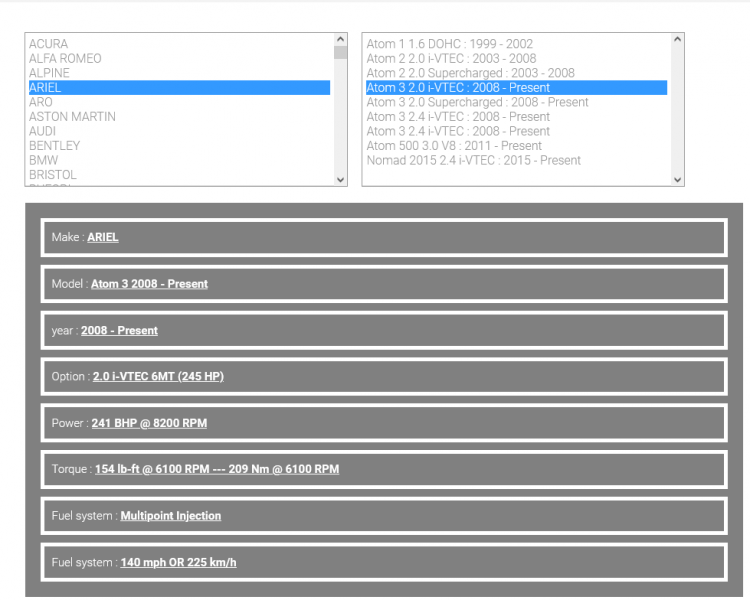The height and width of the screenshot is (600, 750).
Task: Select BMW in the make list
Action: pos(179,160)
